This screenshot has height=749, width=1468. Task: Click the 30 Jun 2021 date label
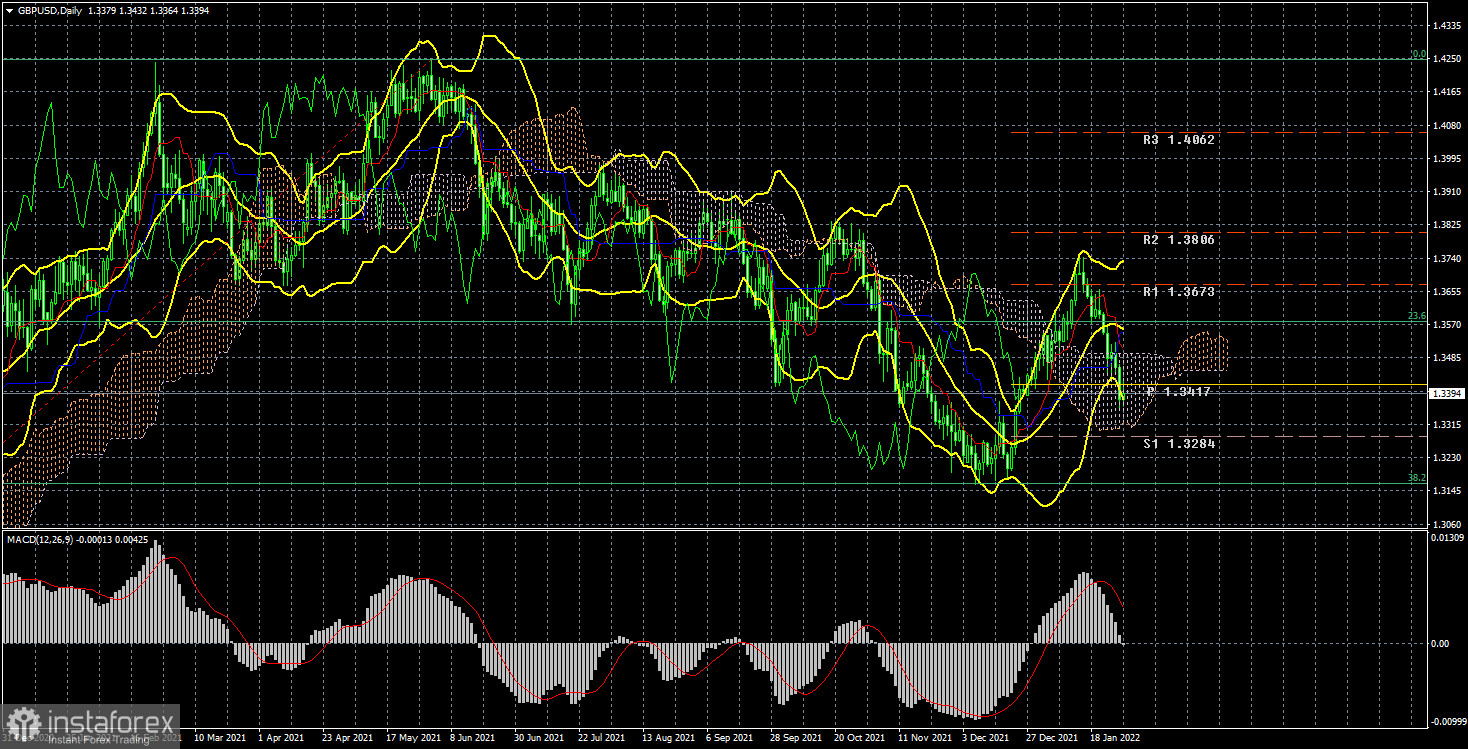click(x=537, y=737)
